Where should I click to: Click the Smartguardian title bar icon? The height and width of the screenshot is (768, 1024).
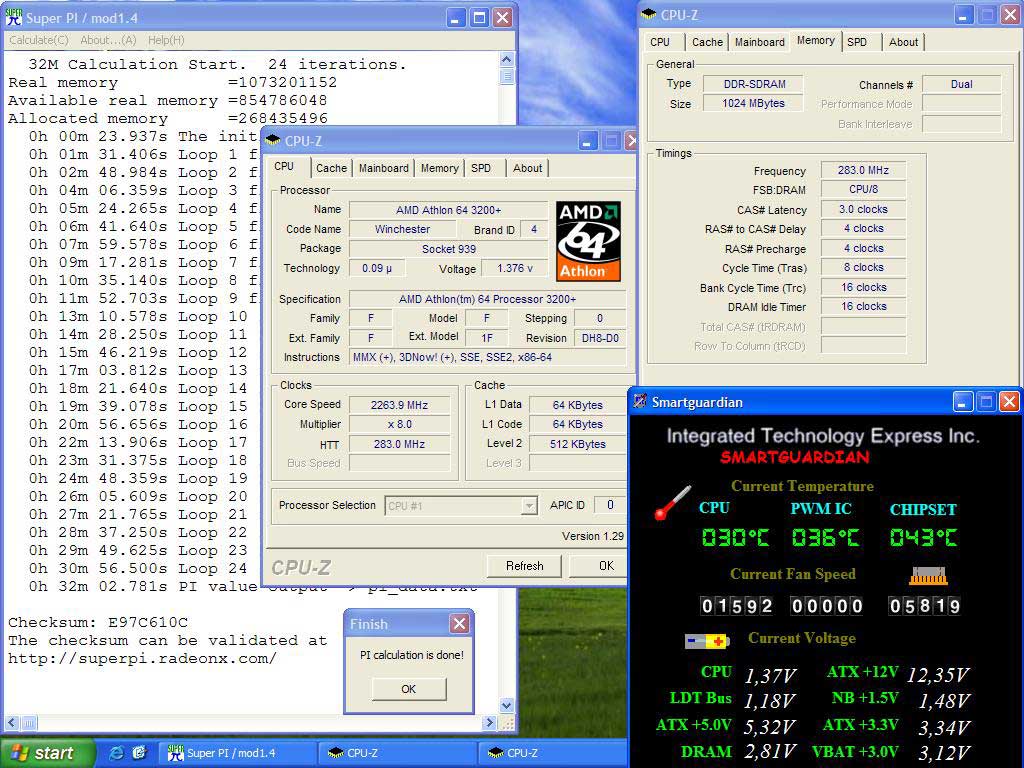click(641, 401)
